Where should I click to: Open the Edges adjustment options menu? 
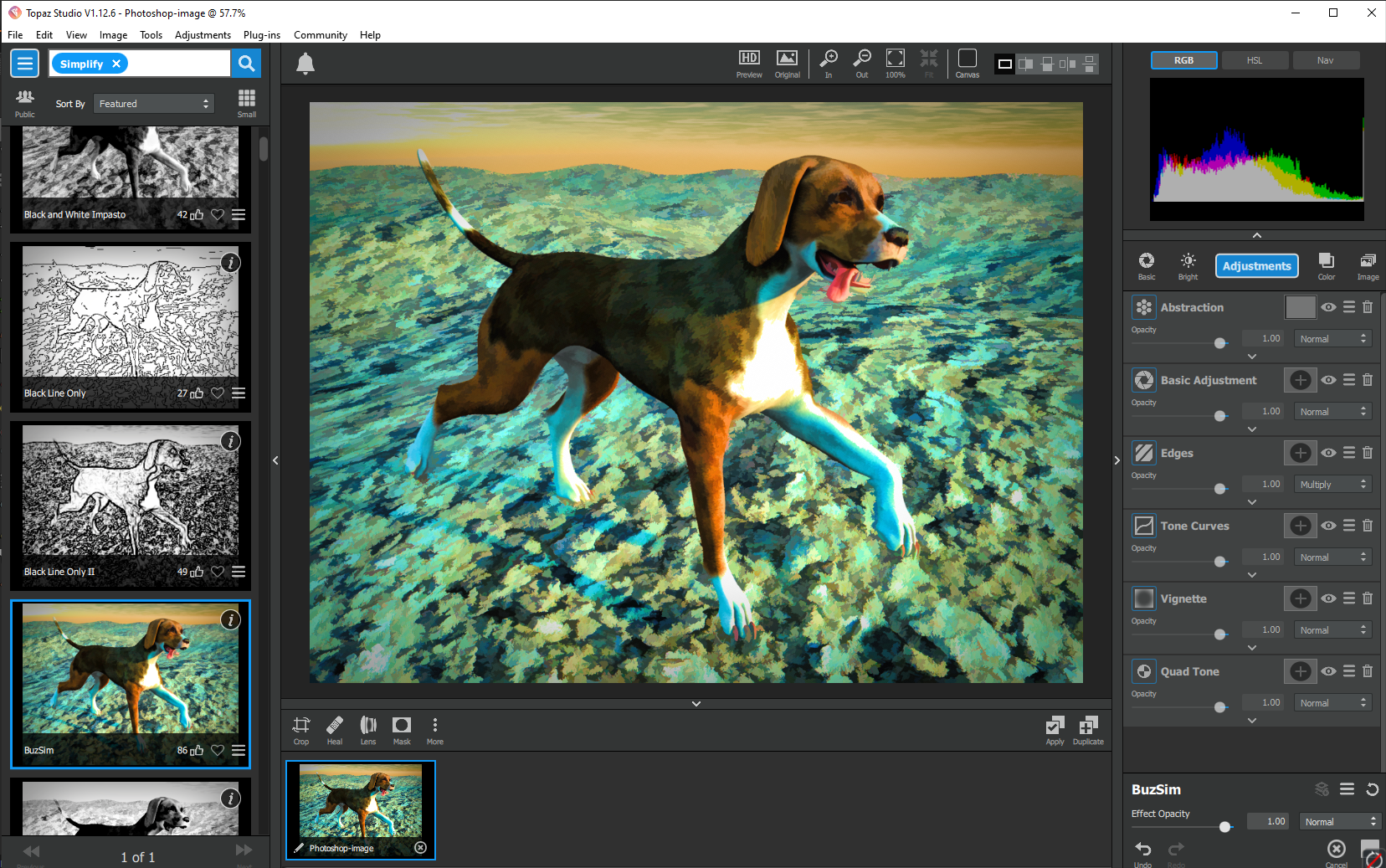tap(1349, 453)
